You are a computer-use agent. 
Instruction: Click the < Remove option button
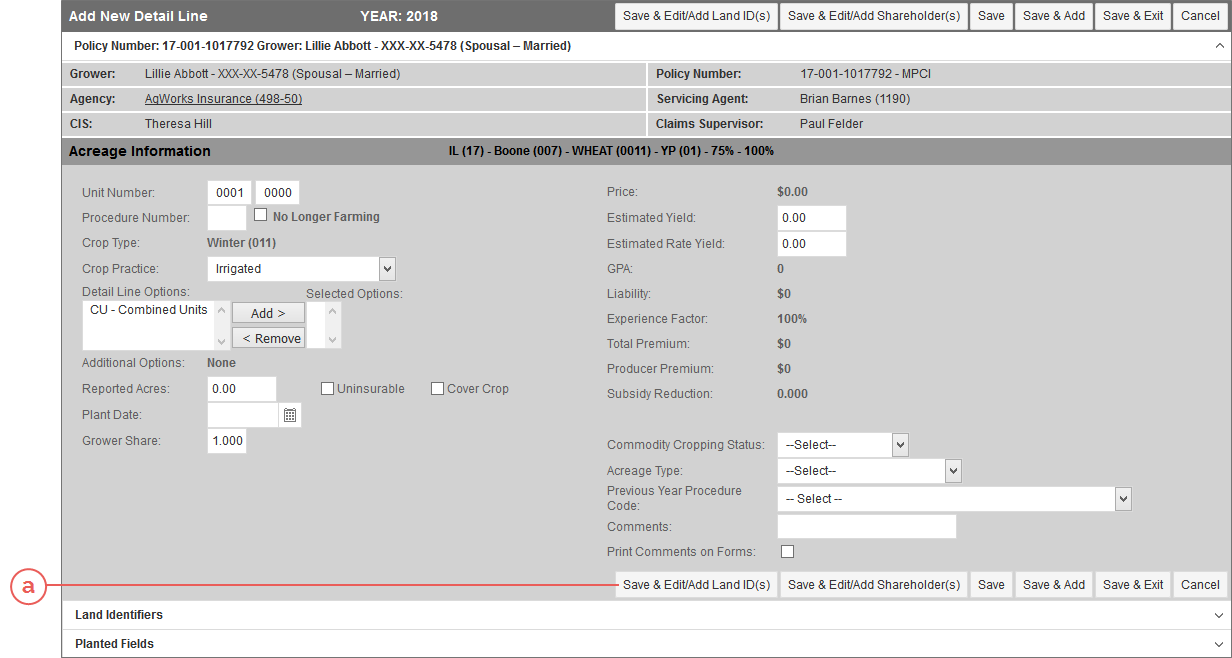pos(268,338)
